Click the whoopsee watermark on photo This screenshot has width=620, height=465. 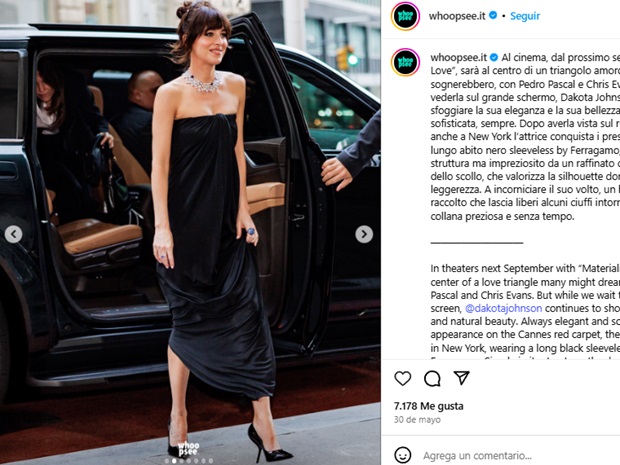pos(188,449)
